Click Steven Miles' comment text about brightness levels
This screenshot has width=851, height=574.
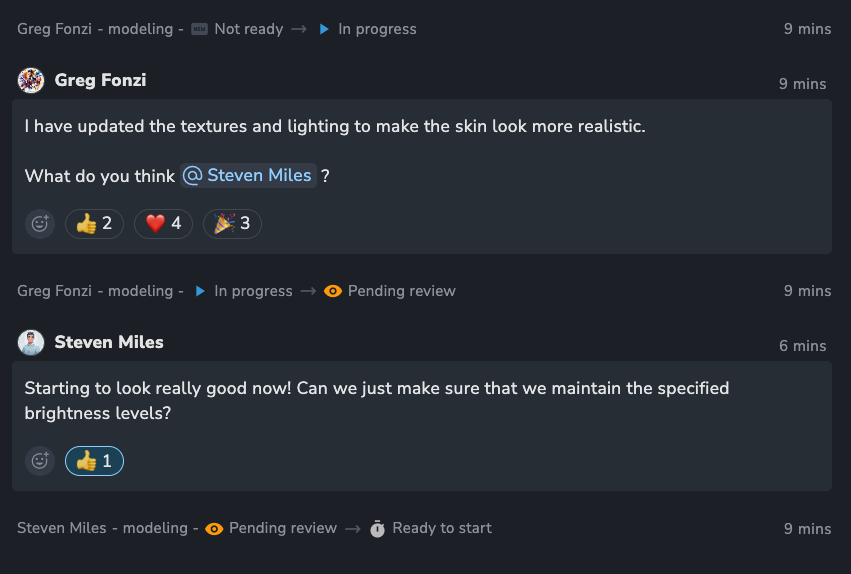[377, 400]
